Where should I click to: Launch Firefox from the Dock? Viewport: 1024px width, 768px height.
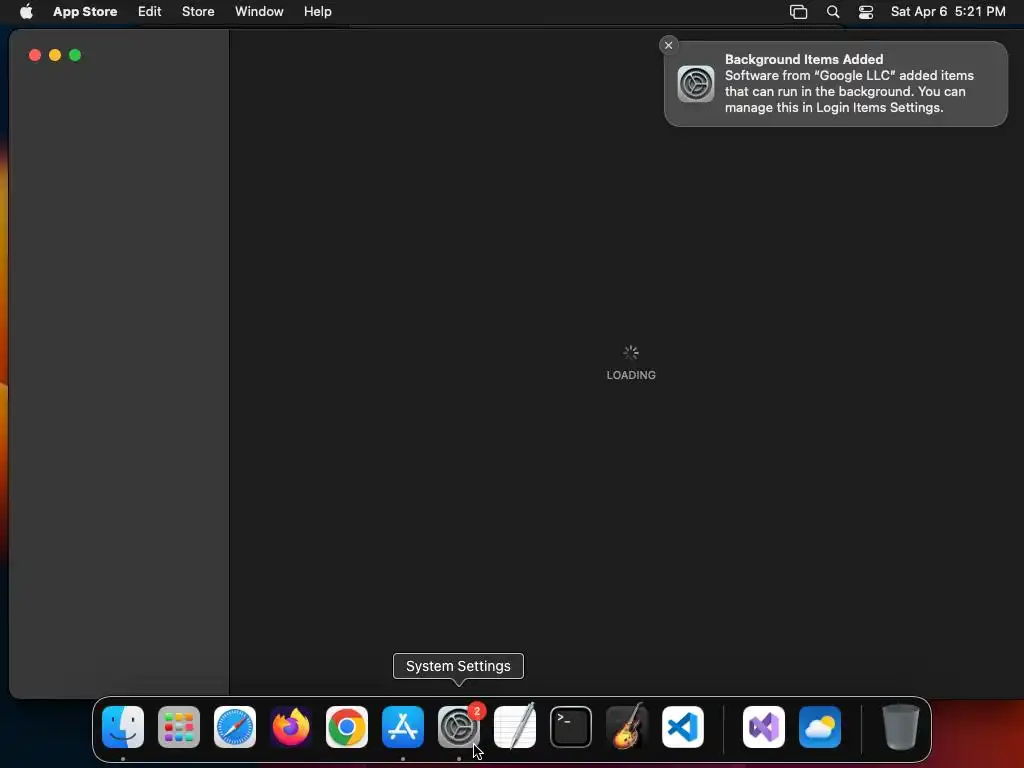point(291,727)
